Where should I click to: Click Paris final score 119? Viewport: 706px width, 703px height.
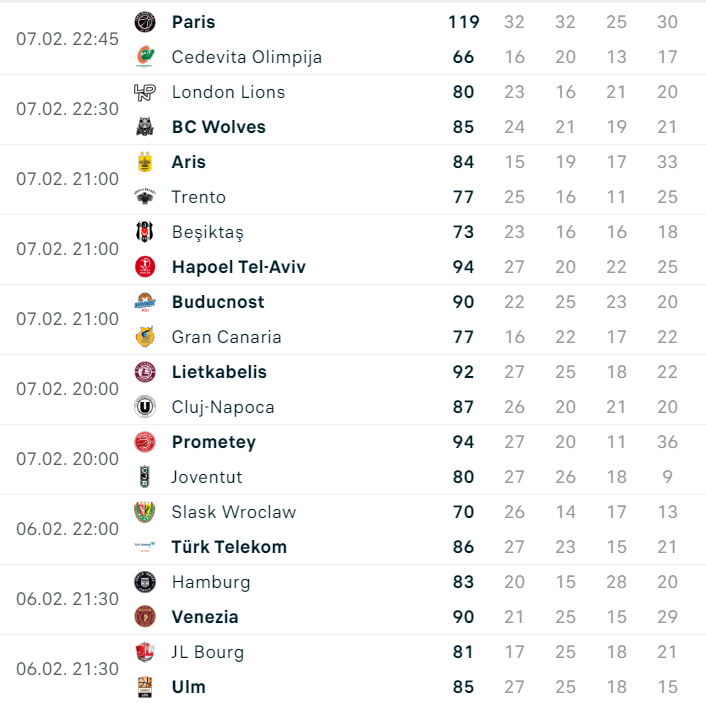(x=464, y=22)
